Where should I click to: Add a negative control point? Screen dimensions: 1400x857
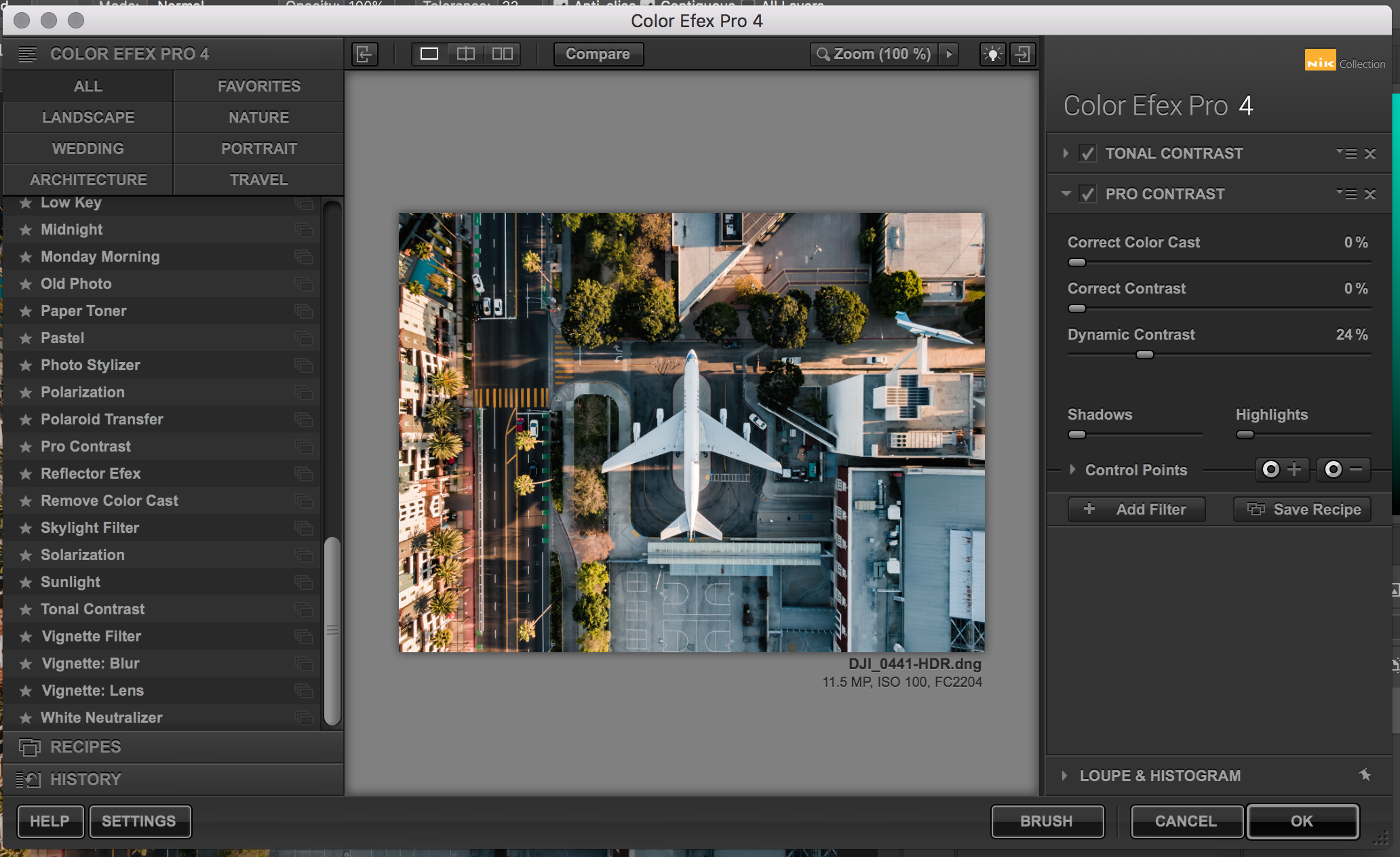coord(1343,469)
